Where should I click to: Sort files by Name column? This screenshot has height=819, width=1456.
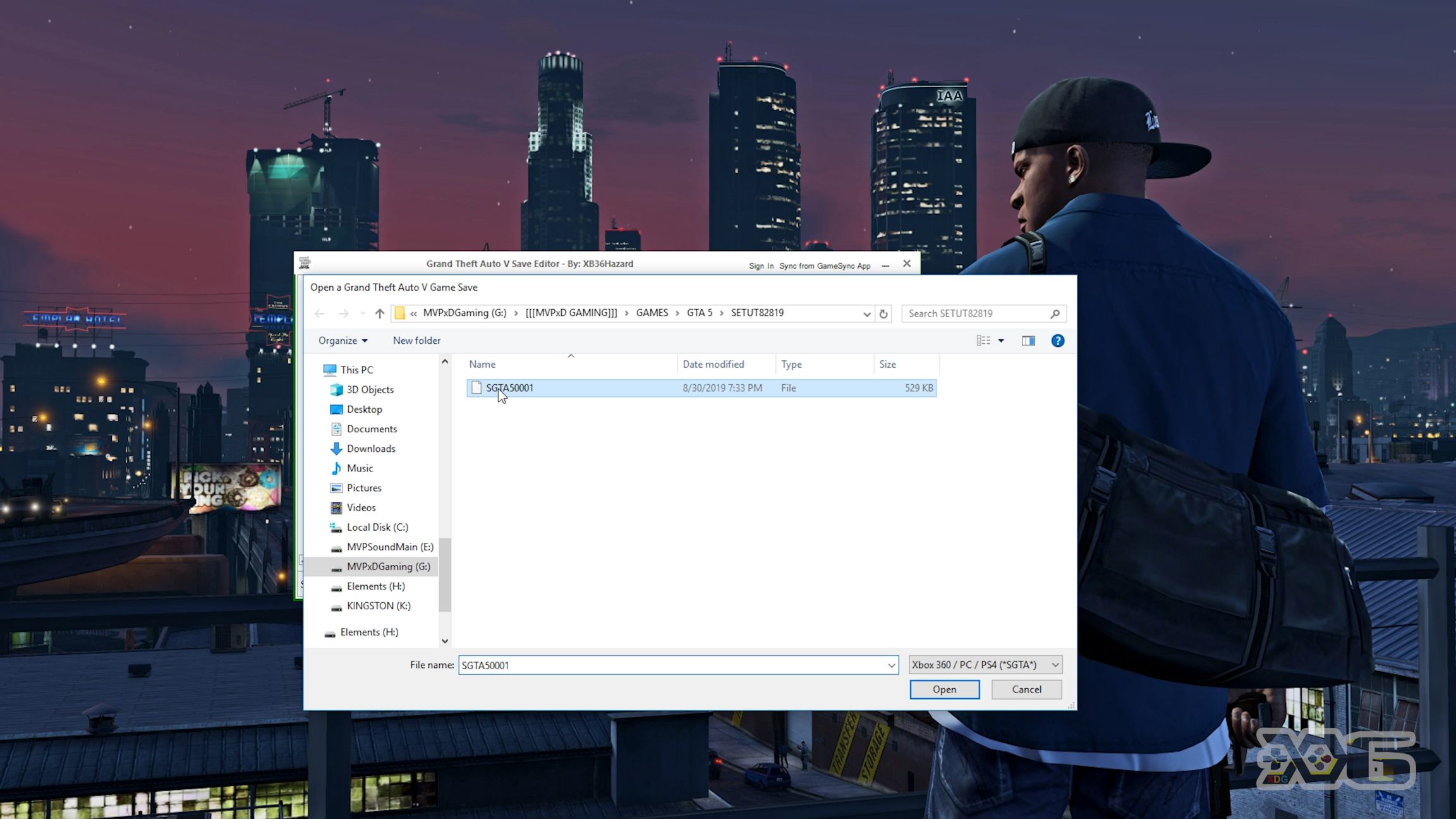tap(571, 364)
